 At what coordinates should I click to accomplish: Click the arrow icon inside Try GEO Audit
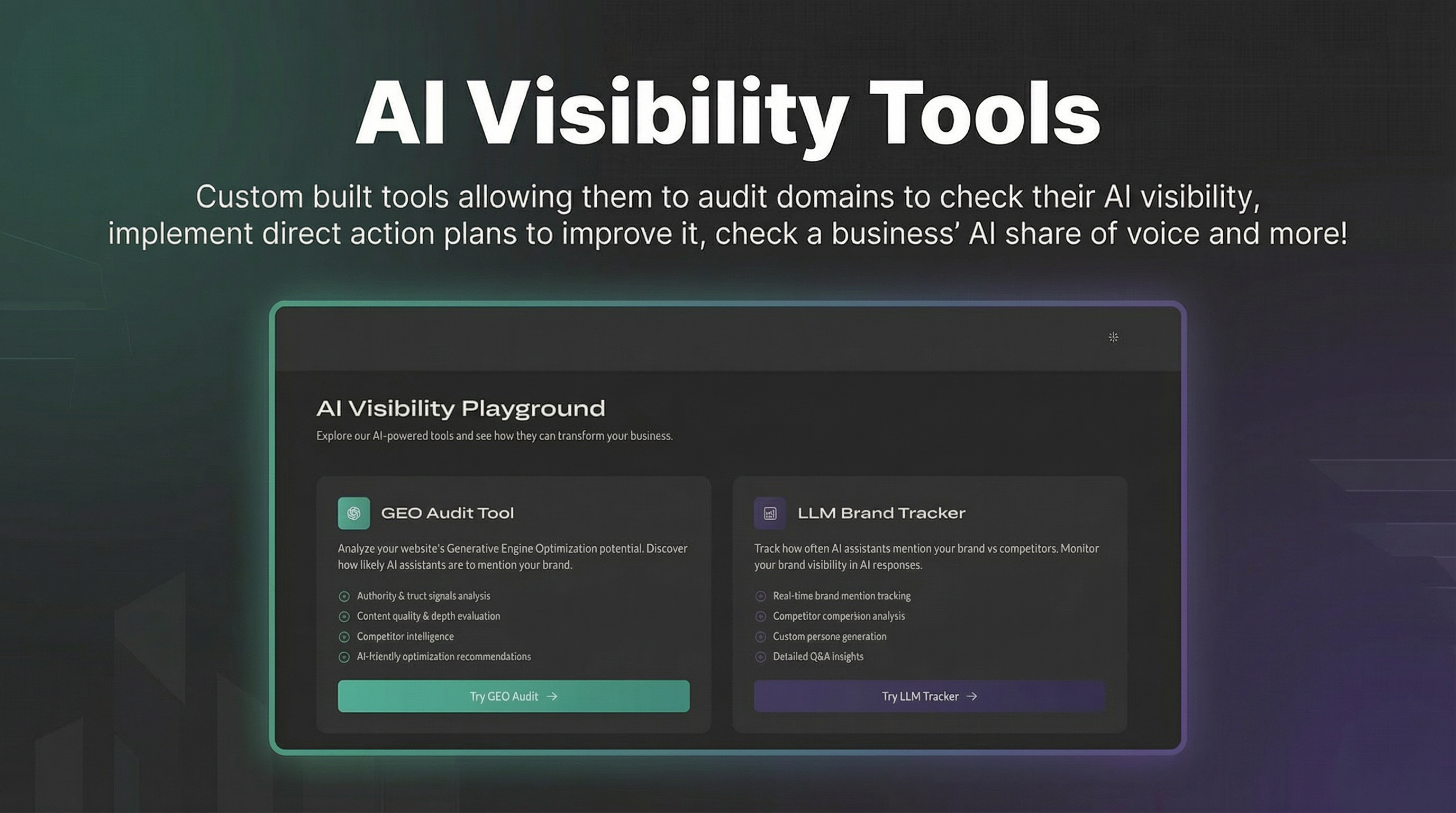point(552,697)
